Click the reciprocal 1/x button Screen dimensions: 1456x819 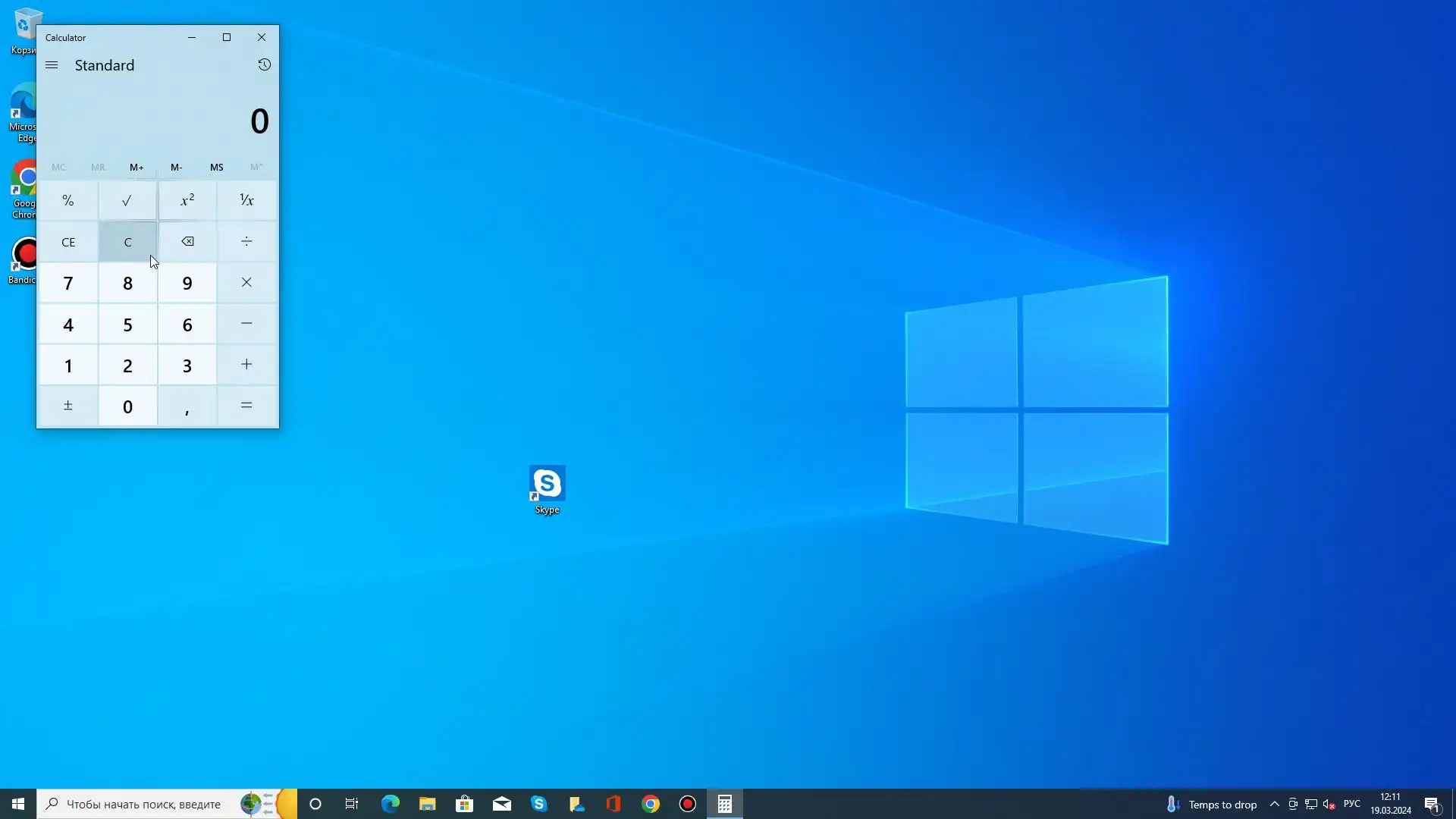246,201
